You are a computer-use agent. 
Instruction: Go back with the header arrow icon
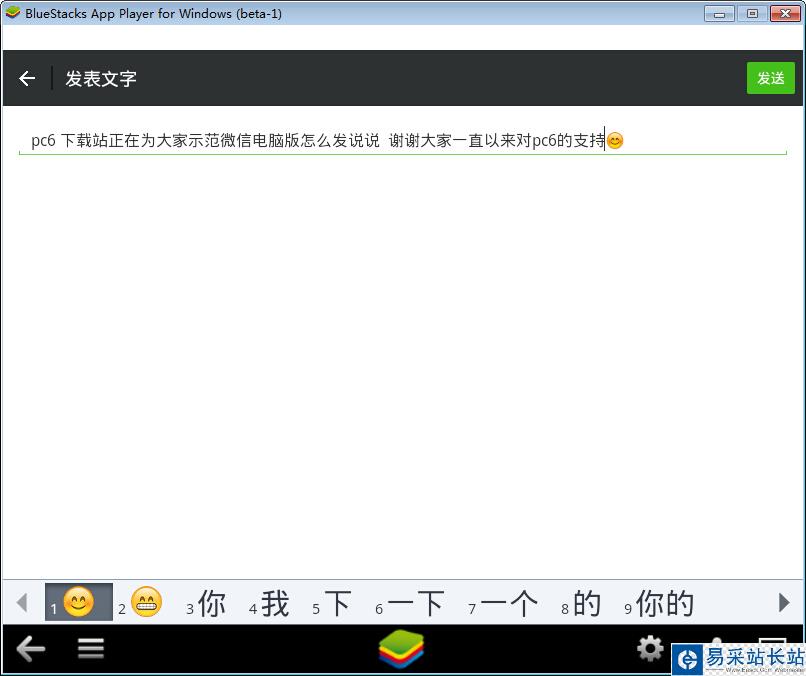[27, 78]
